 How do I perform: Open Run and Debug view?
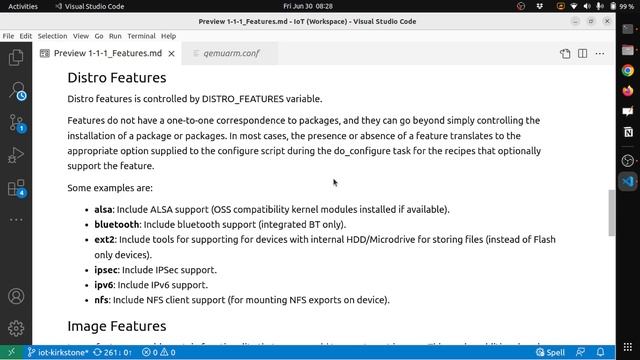coord(16,156)
